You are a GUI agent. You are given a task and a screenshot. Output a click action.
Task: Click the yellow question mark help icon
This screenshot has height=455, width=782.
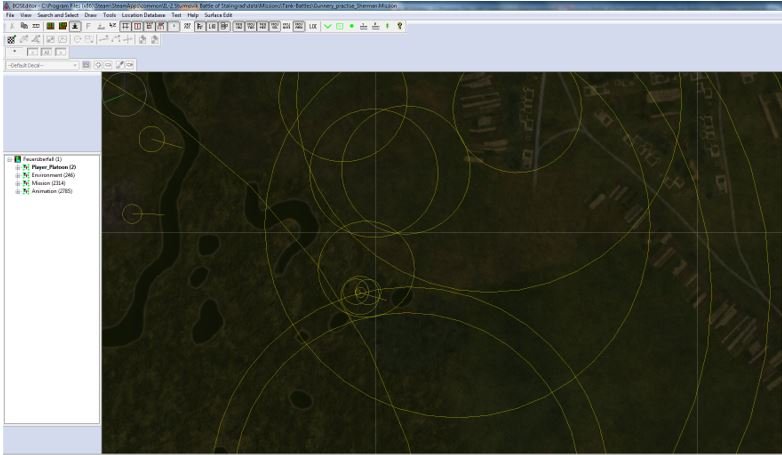click(x=400, y=27)
